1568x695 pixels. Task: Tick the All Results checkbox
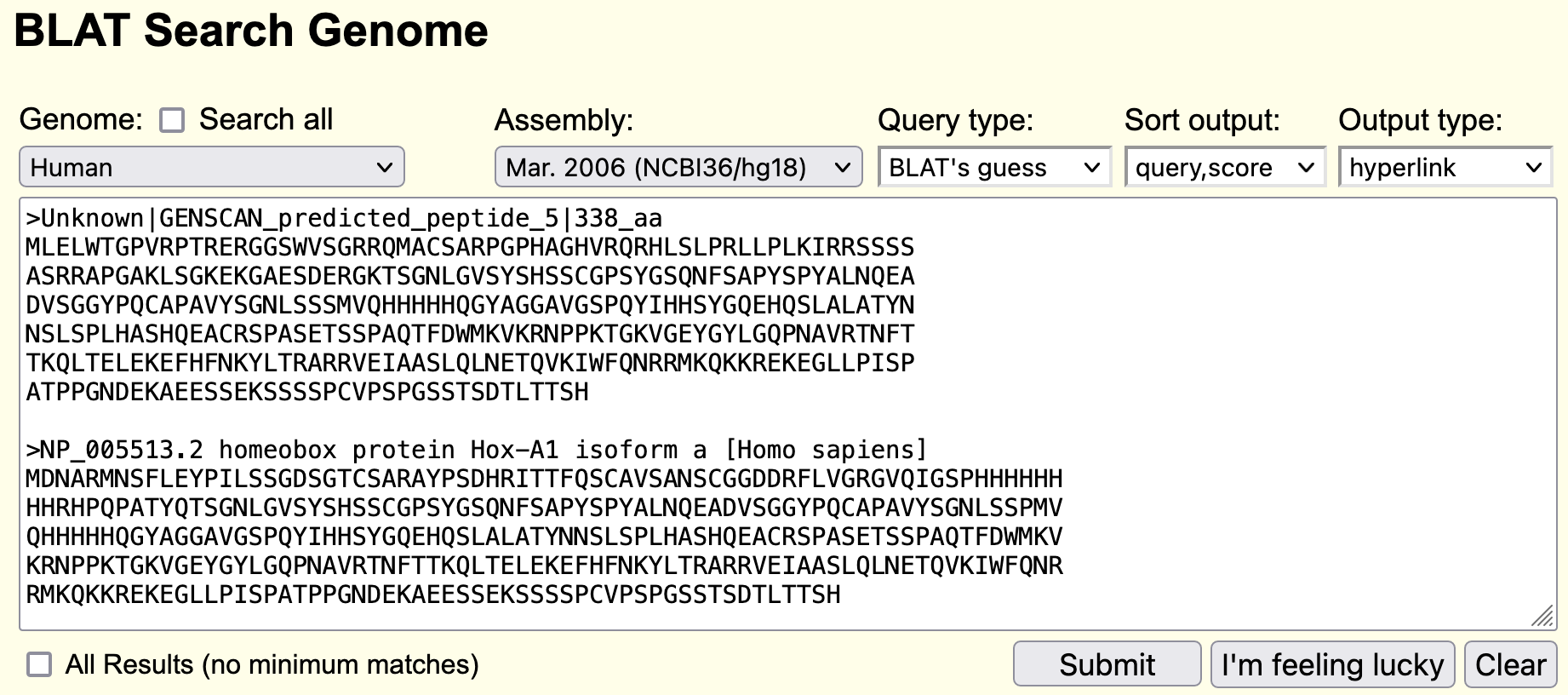tap(39, 664)
